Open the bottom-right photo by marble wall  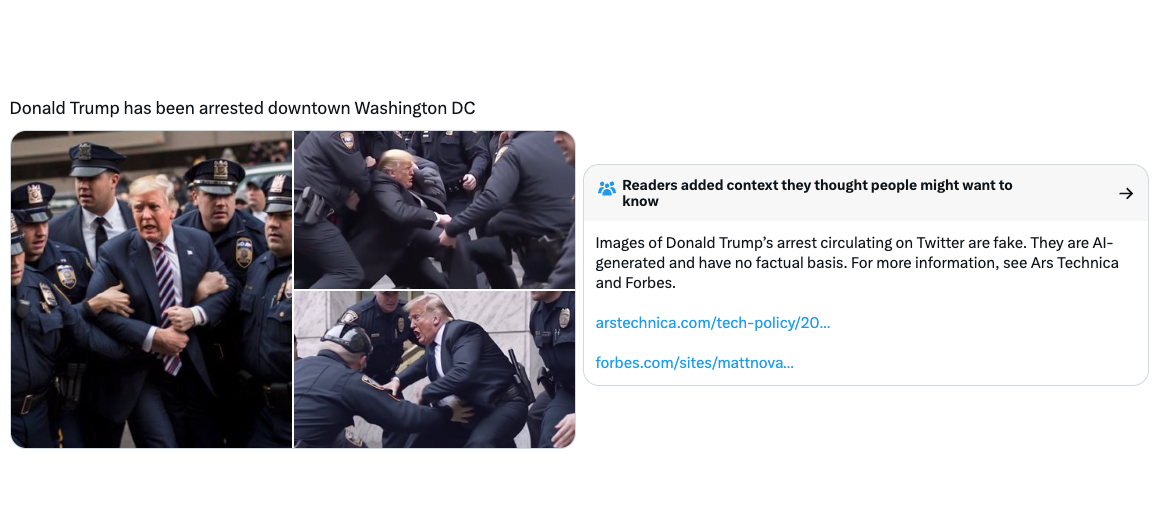click(435, 369)
